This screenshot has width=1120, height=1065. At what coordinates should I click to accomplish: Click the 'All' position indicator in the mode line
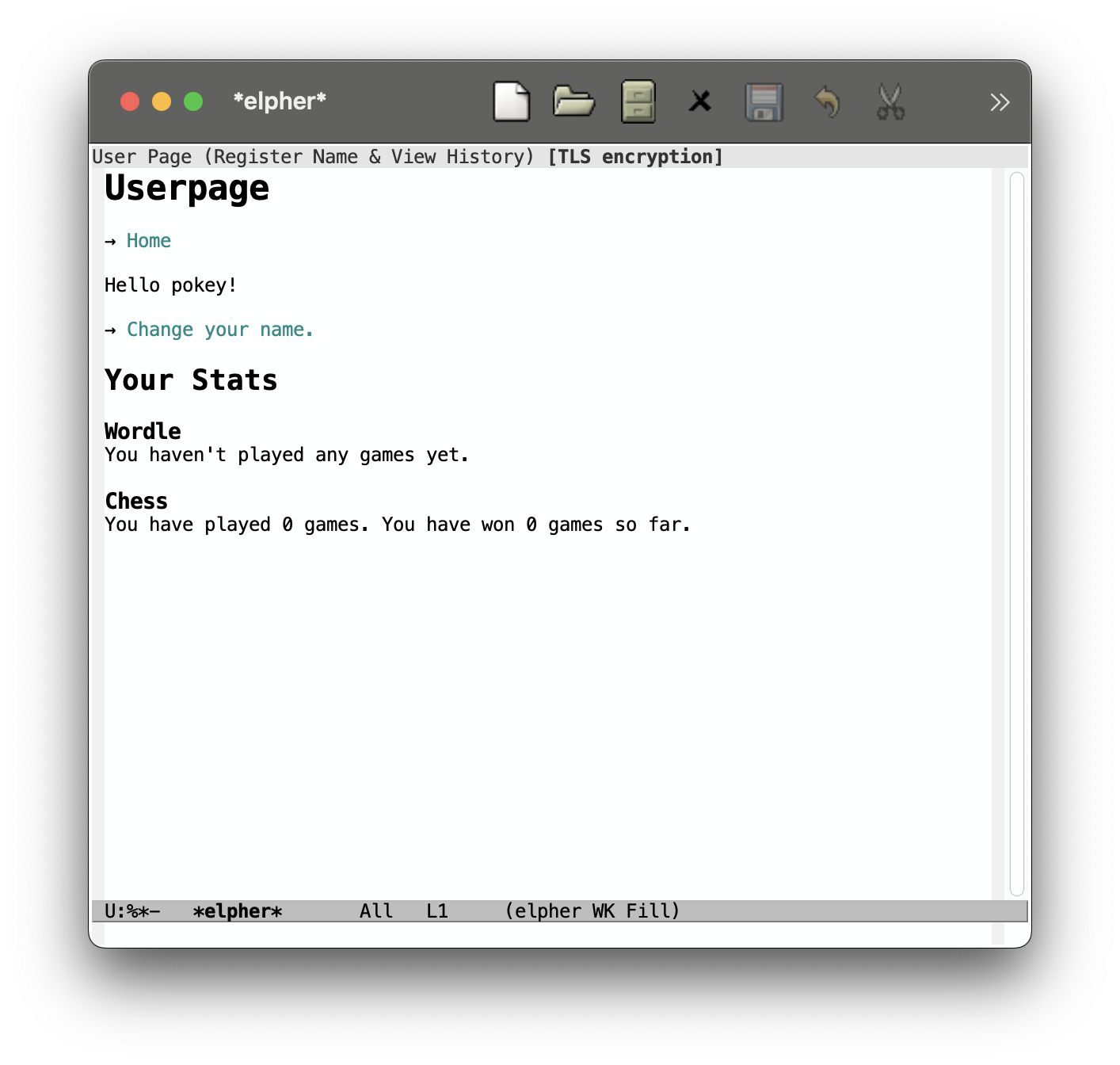(376, 911)
